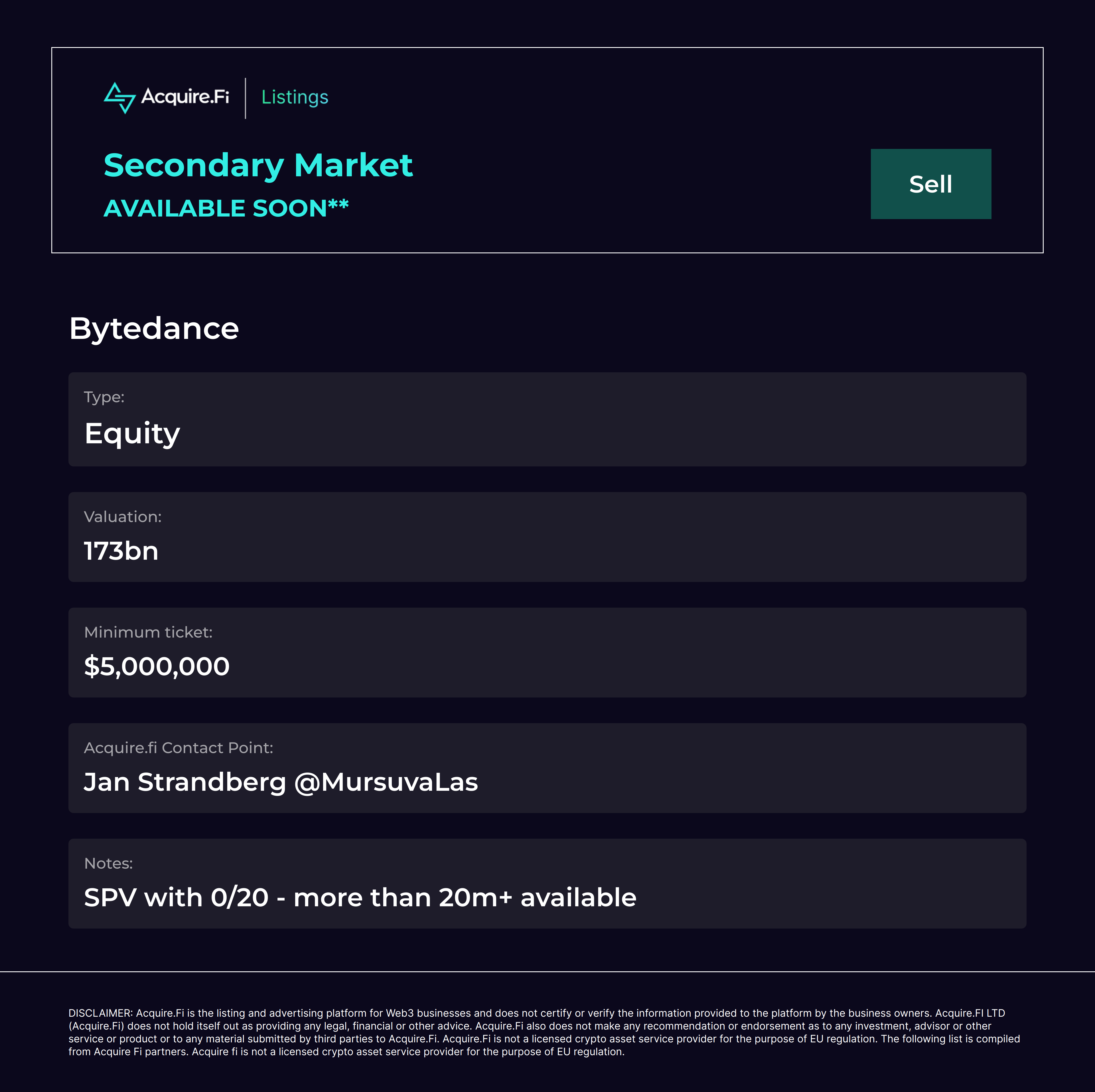Click the DISCLAIMER paragraph at bottom
This screenshot has width=1095, height=1092.
[x=544, y=1032]
